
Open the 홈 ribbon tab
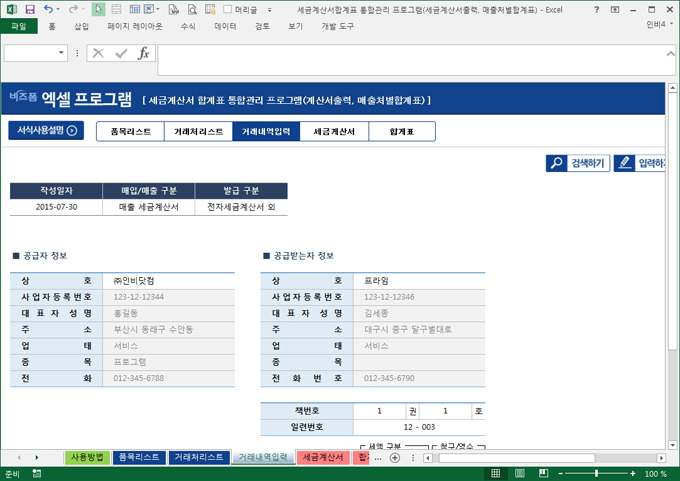click(x=52, y=26)
